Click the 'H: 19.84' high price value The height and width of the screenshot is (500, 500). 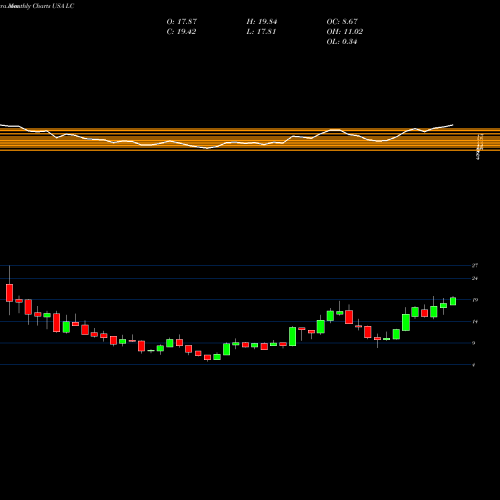(x=262, y=22)
